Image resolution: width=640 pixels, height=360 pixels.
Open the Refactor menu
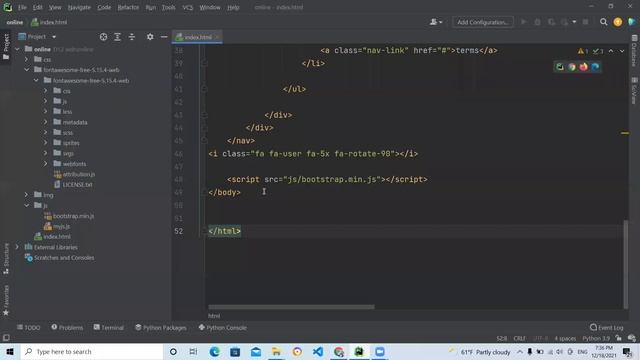click(128, 7)
